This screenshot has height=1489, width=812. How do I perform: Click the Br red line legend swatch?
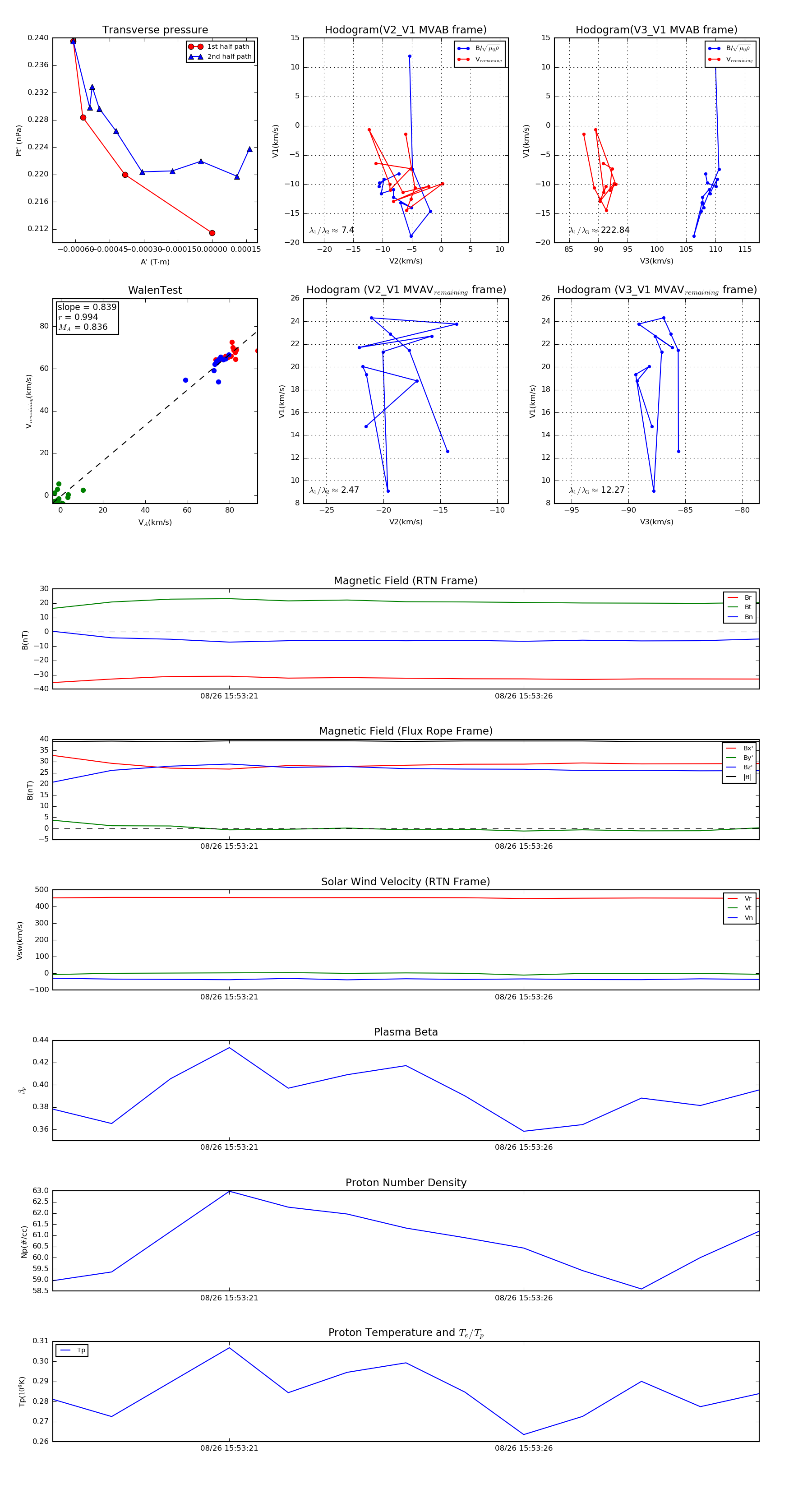[x=733, y=598]
